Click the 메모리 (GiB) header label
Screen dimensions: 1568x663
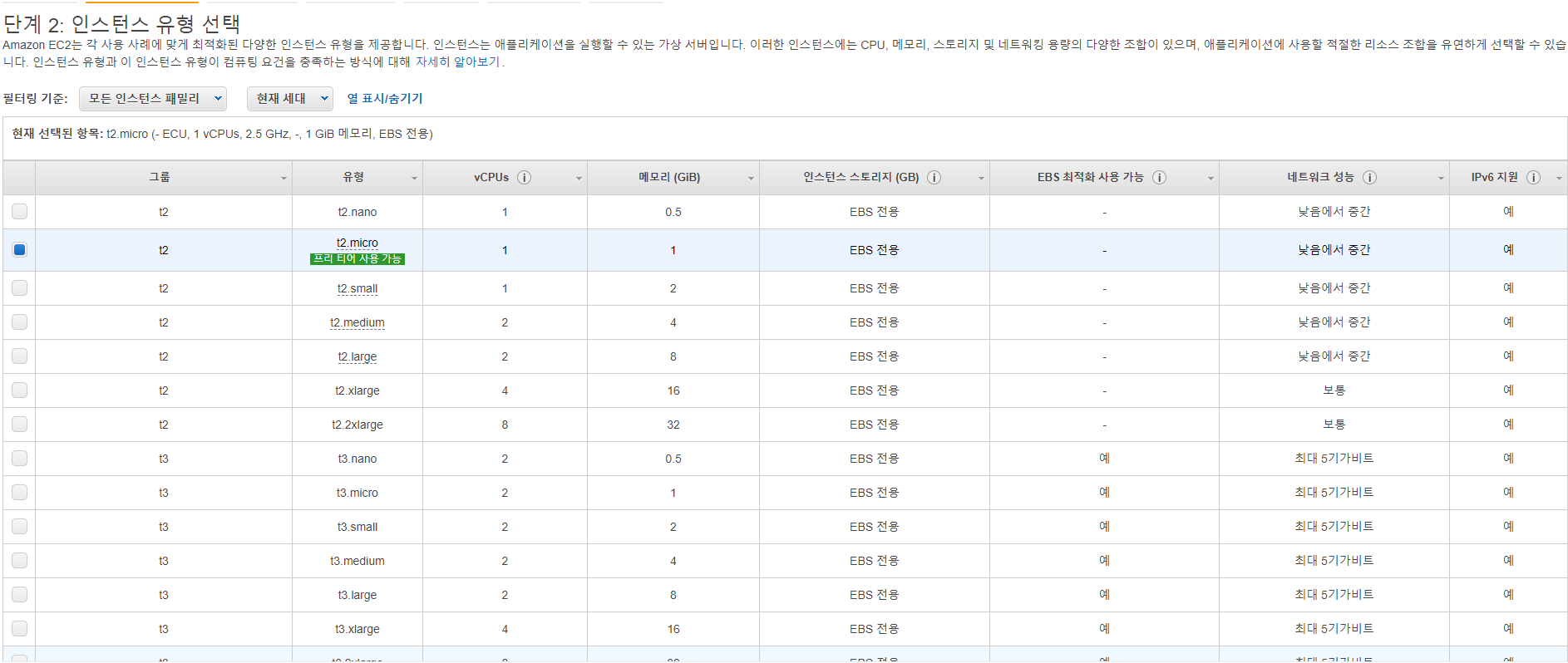click(x=669, y=177)
